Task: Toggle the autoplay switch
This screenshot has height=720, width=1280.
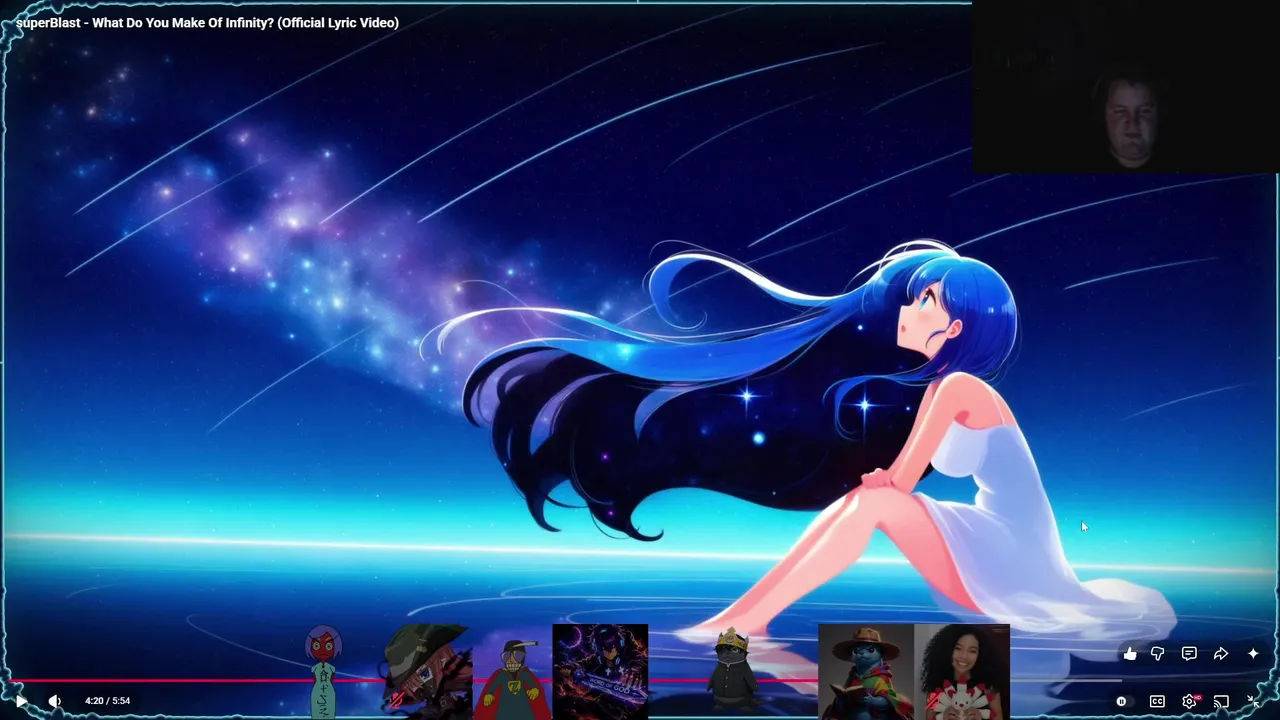Action: (1121, 701)
